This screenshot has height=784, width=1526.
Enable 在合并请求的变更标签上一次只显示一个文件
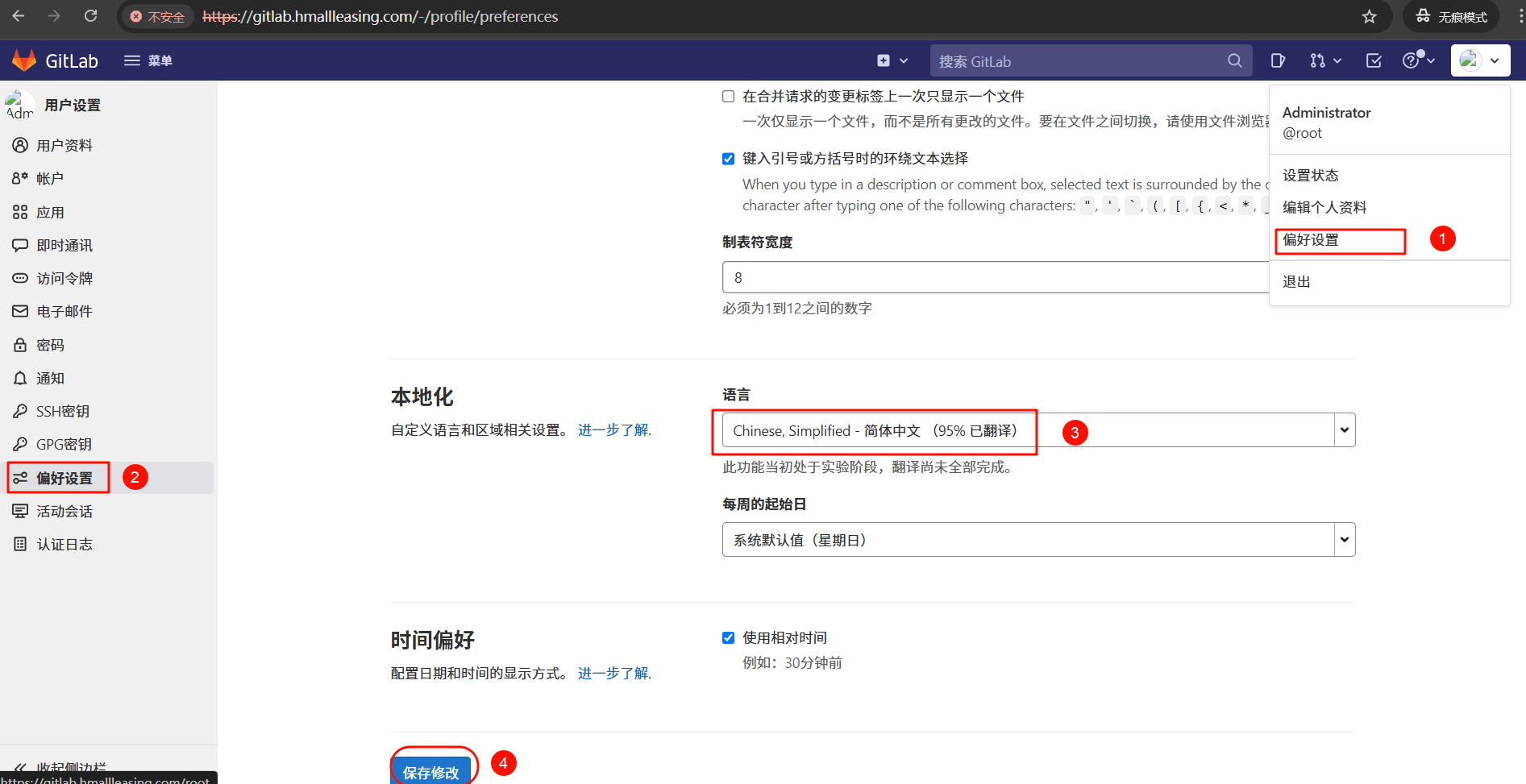click(x=728, y=96)
